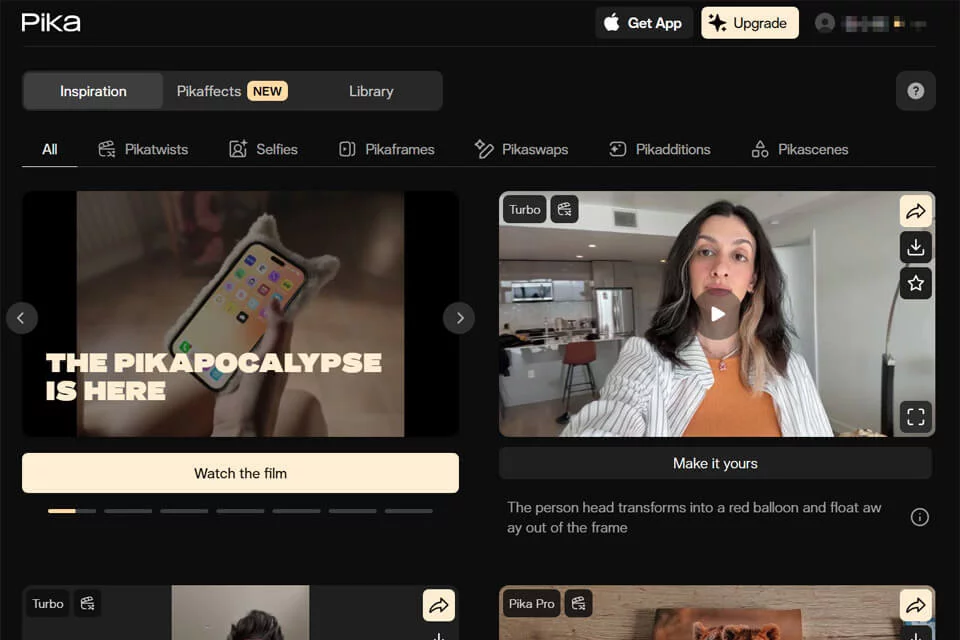Advance to the next carousel slide
This screenshot has height=640, width=960.
[x=459, y=318]
